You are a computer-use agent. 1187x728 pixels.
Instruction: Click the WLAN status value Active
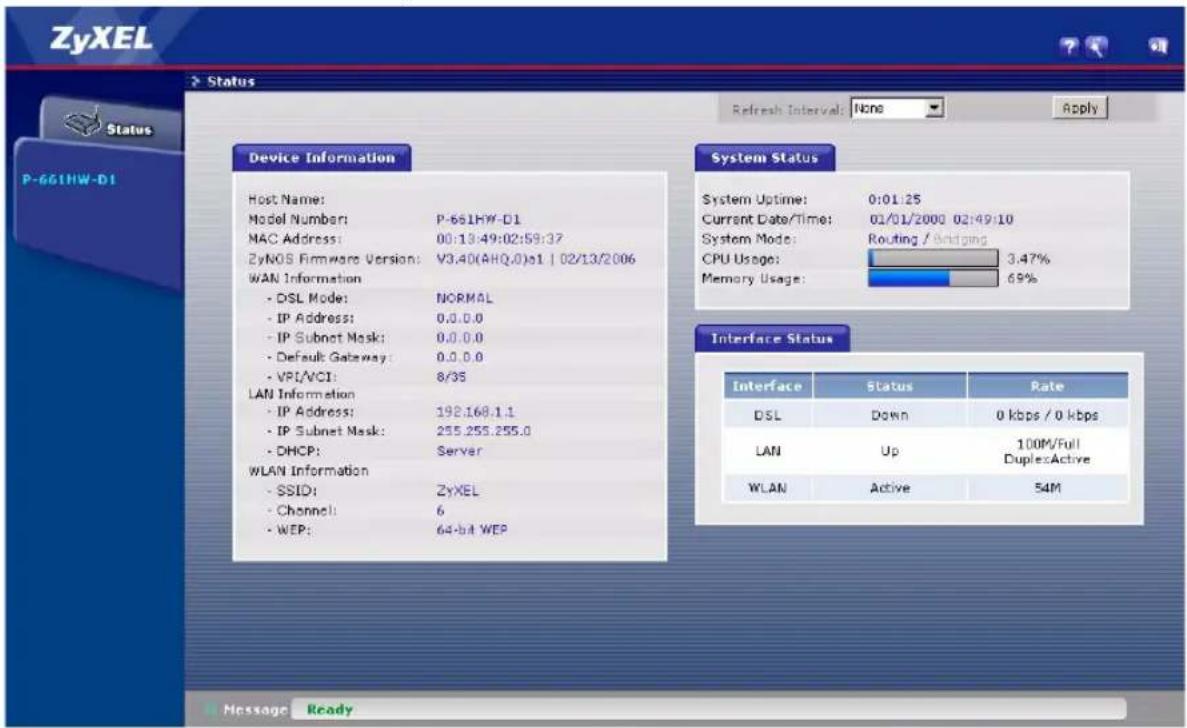(x=889, y=488)
